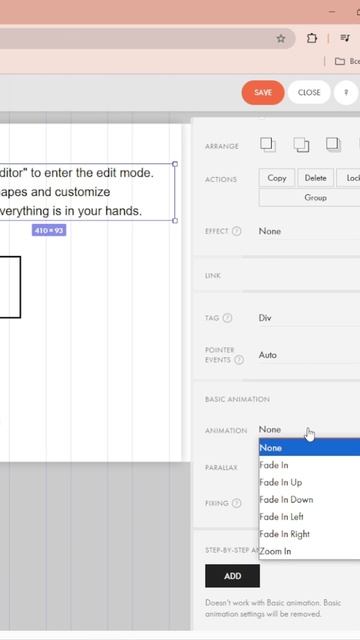Image resolution: width=360 pixels, height=640 pixels.
Task: Show help tooltip for Fixing
Action: point(236,503)
